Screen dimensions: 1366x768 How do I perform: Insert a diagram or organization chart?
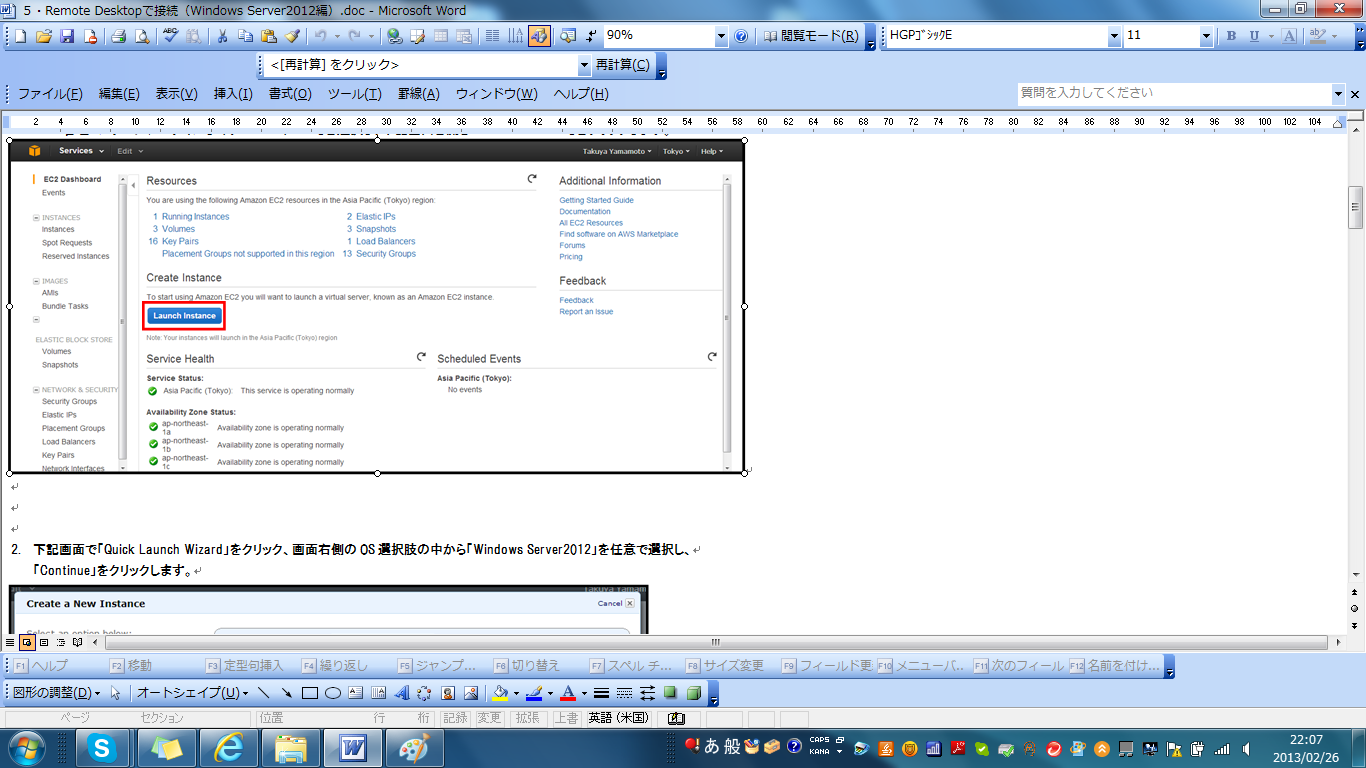(425, 692)
